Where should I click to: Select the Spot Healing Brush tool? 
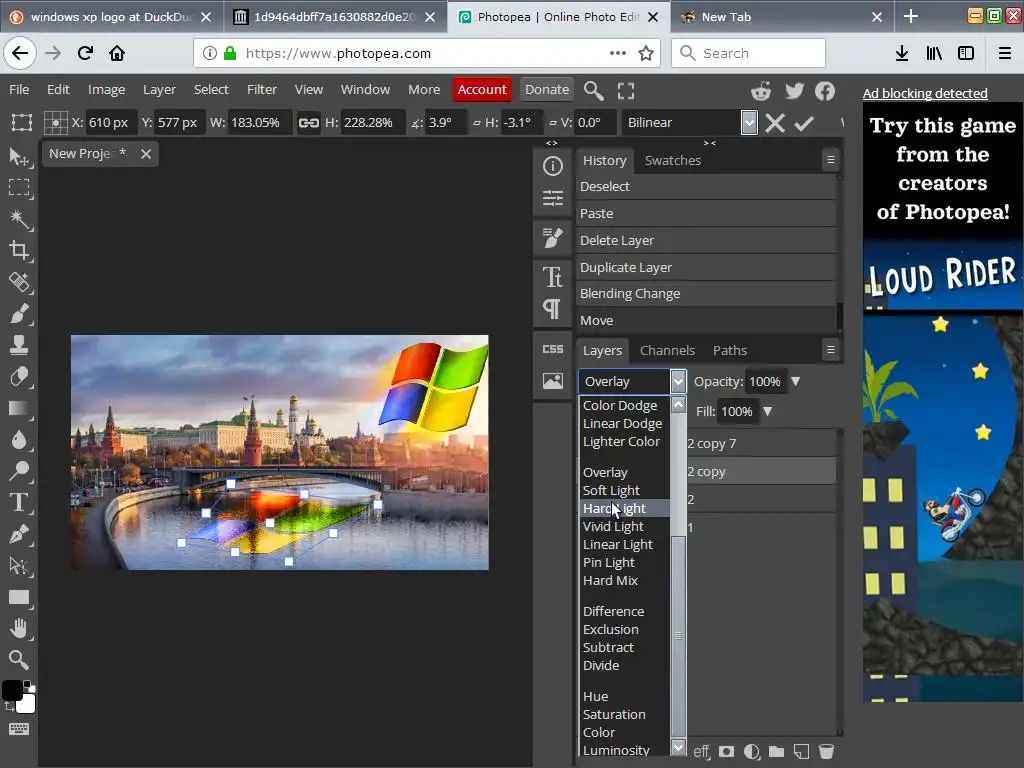pos(19,282)
